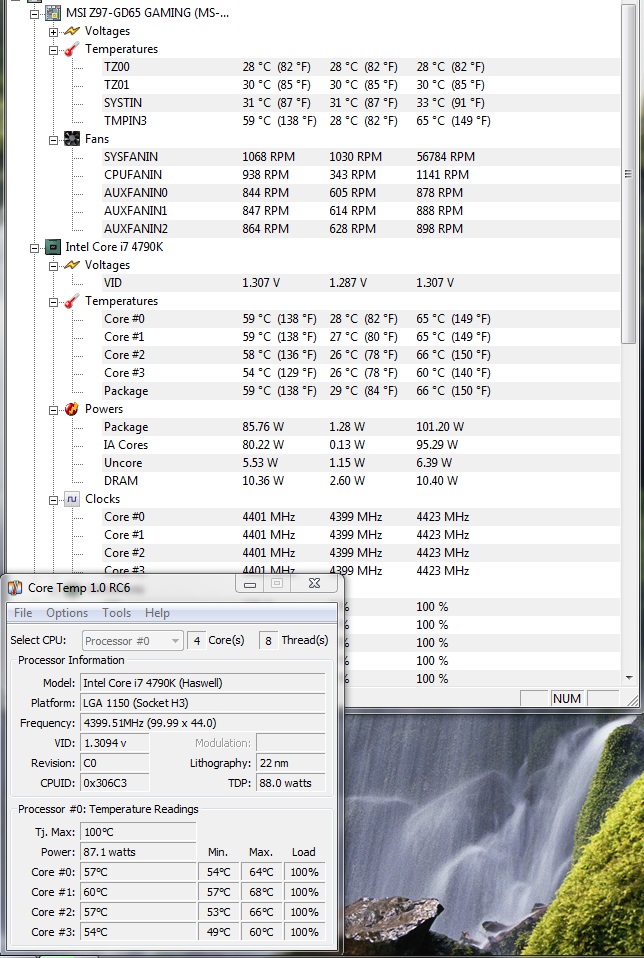Open the Options menu in Core Temp

click(67, 613)
